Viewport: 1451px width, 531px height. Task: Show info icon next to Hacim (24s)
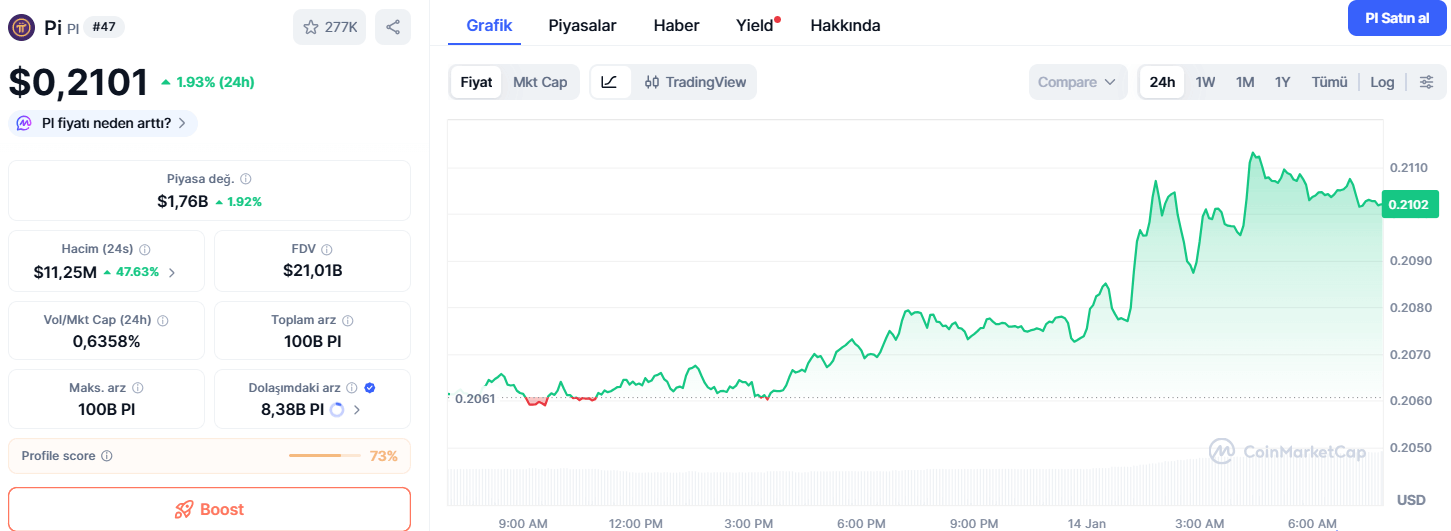(144, 249)
